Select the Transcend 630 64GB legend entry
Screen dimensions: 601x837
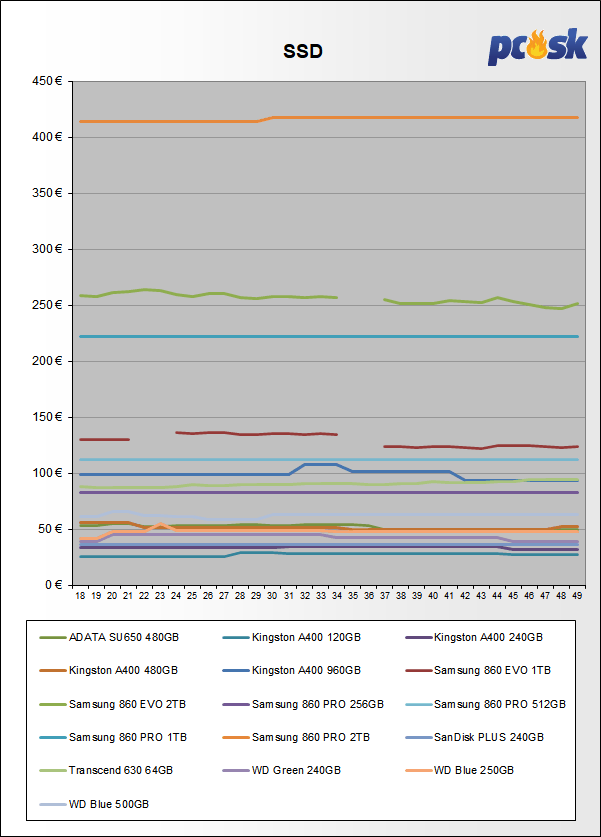(x=106, y=771)
